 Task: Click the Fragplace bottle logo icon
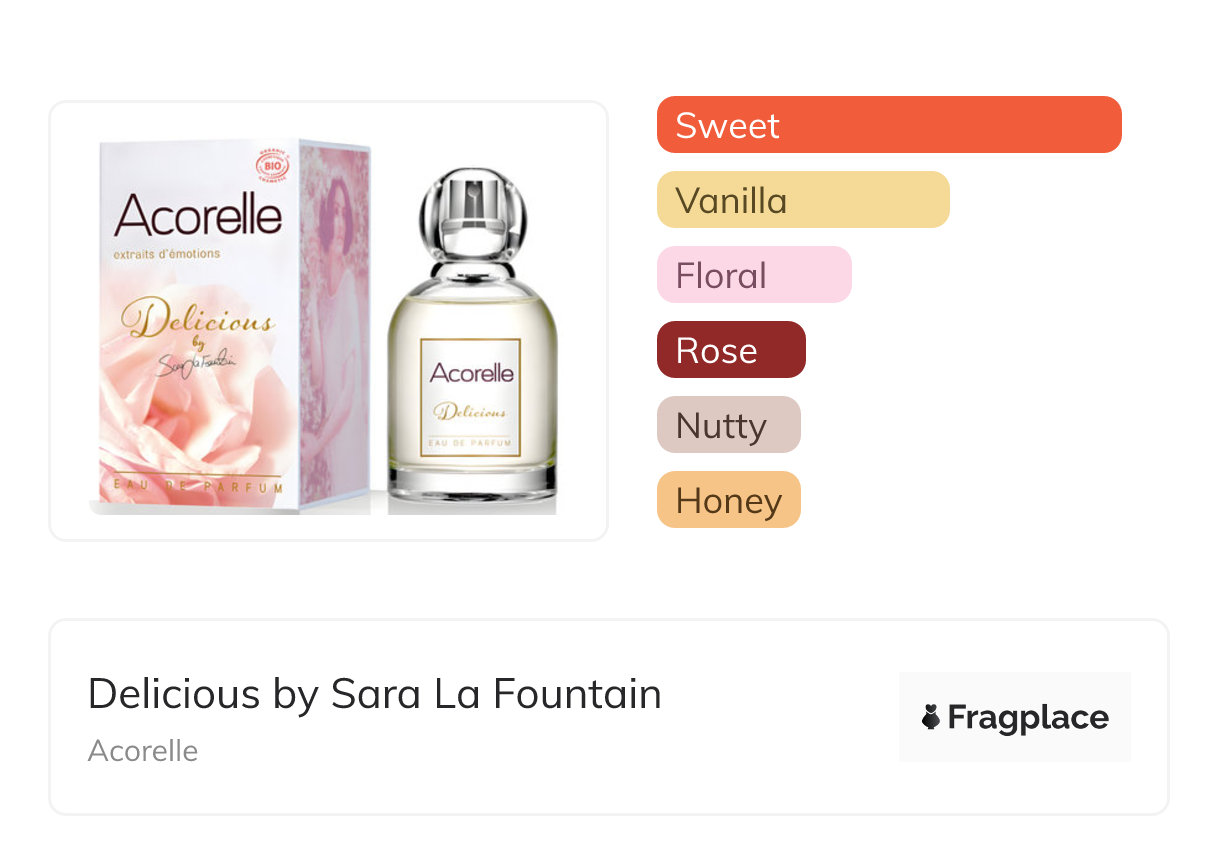click(x=931, y=717)
